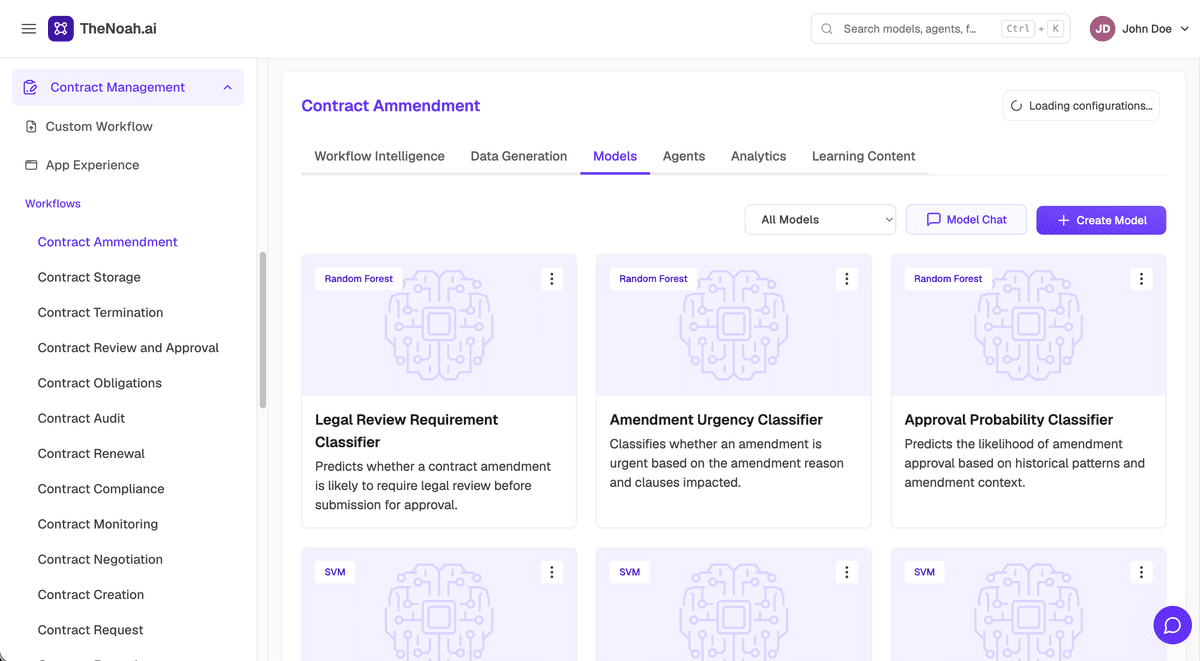The width and height of the screenshot is (1200, 661).
Task: Click the Loading configurations button
Action: tap(1081, 106)
